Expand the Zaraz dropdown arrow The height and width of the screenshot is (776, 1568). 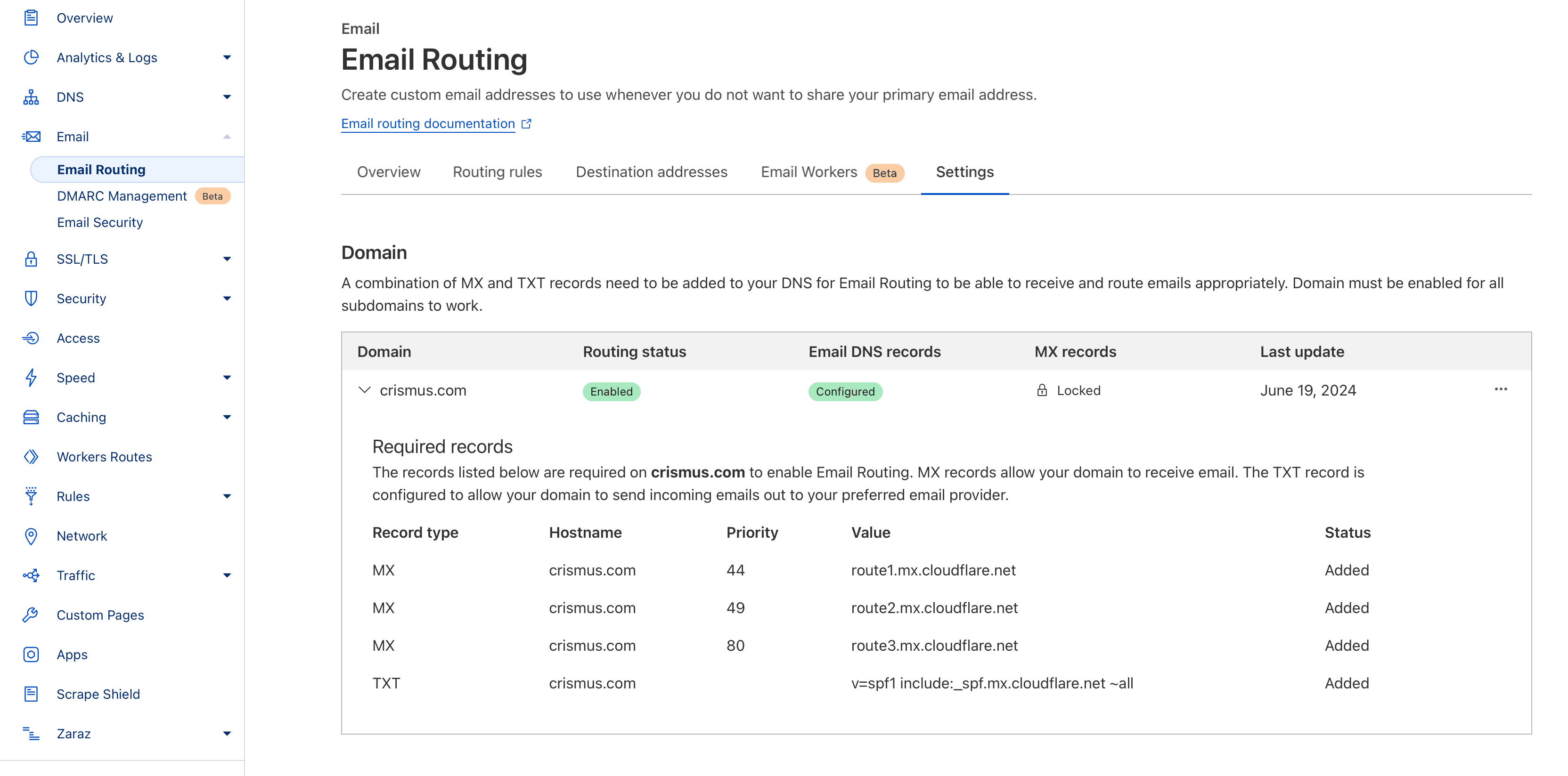[227, 734]
